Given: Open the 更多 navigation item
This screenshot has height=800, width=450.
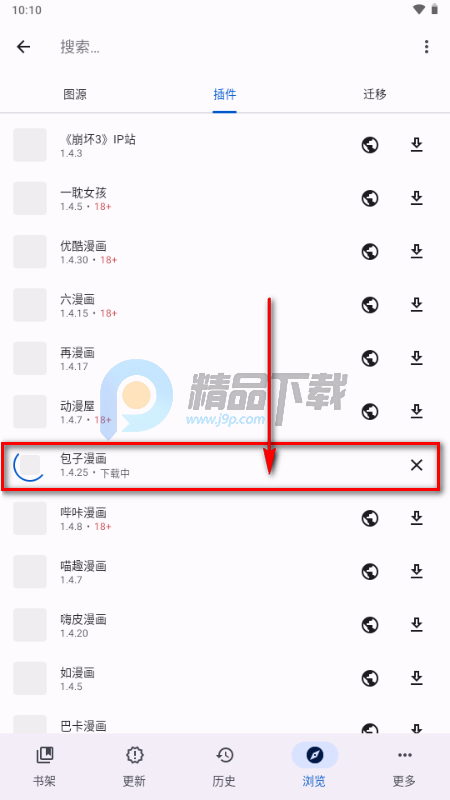Looking at the screenshot, I should pos(405,766).
